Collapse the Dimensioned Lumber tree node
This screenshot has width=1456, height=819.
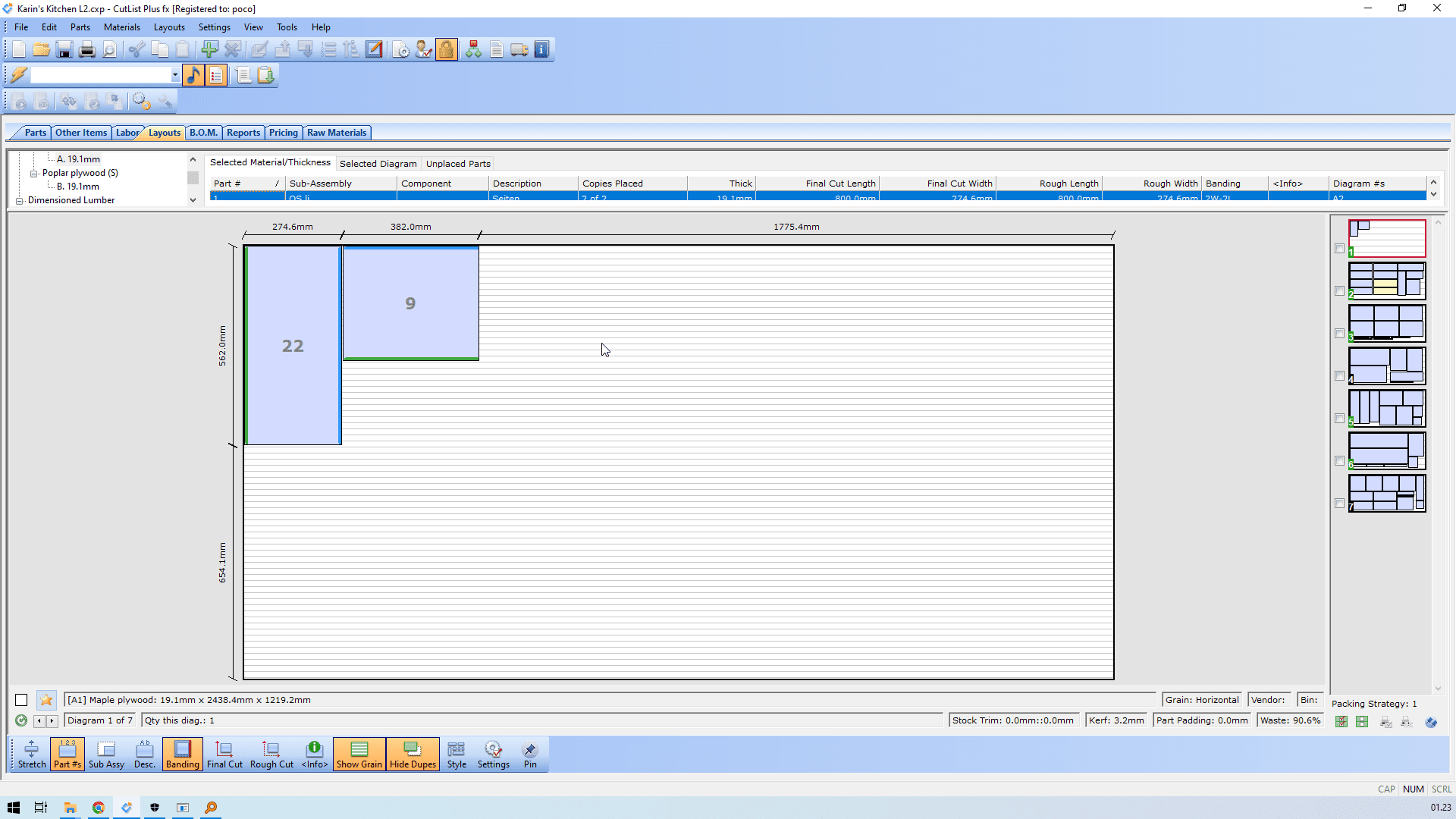[x=20, y=201]
